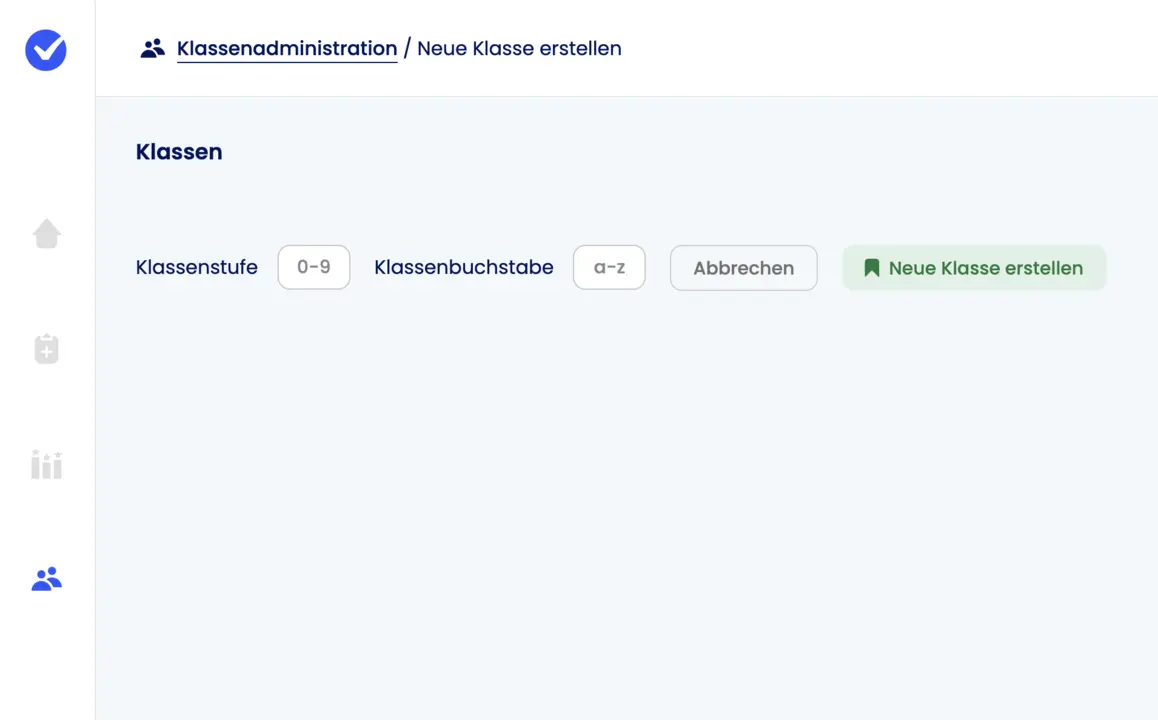Click the green bookmark icon in create button
The height and width of the screenshot is (720, 1158).
871,267
